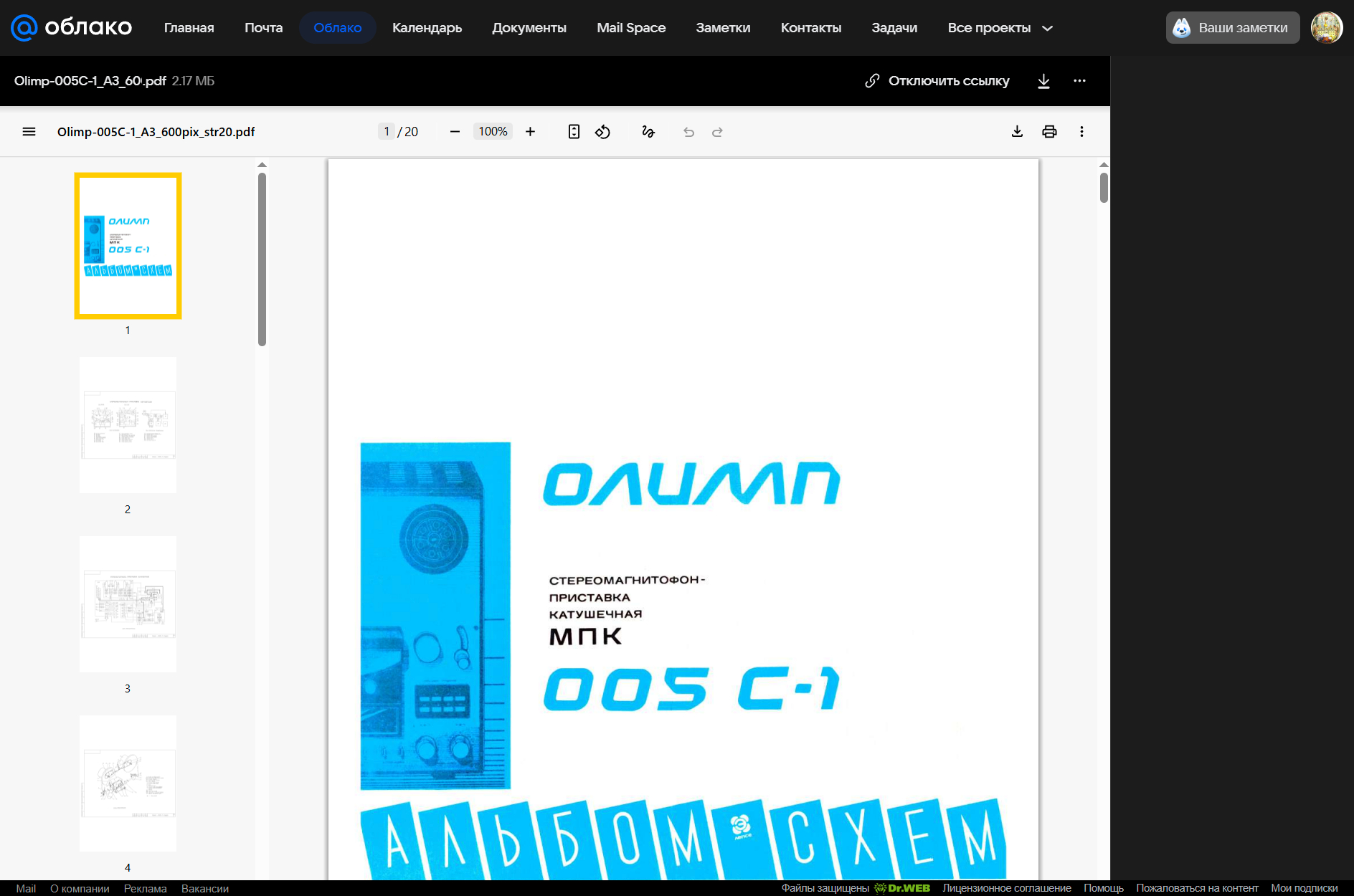
Task: Activate the draw annotation tool
Action: pos(648,132)
